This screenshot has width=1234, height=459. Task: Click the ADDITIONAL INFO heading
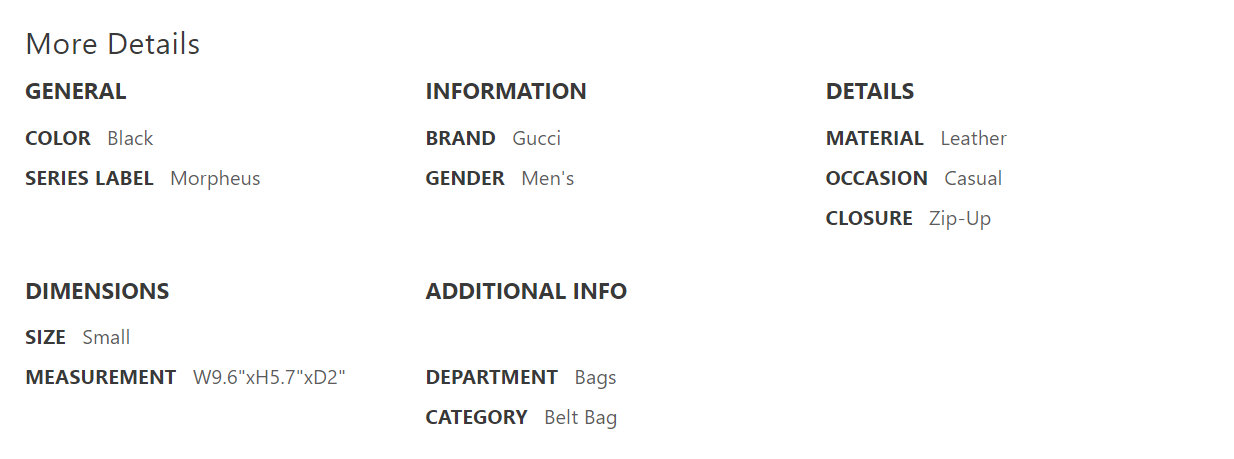pos(526,291)
